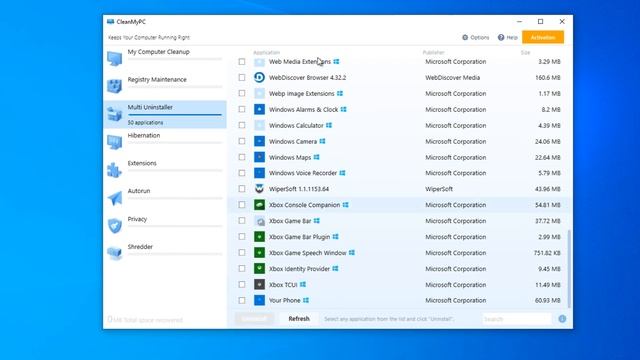The width and height of the screenshot is (640, 360).
Task: Sort list by Application column header
Action: point(267,52)
